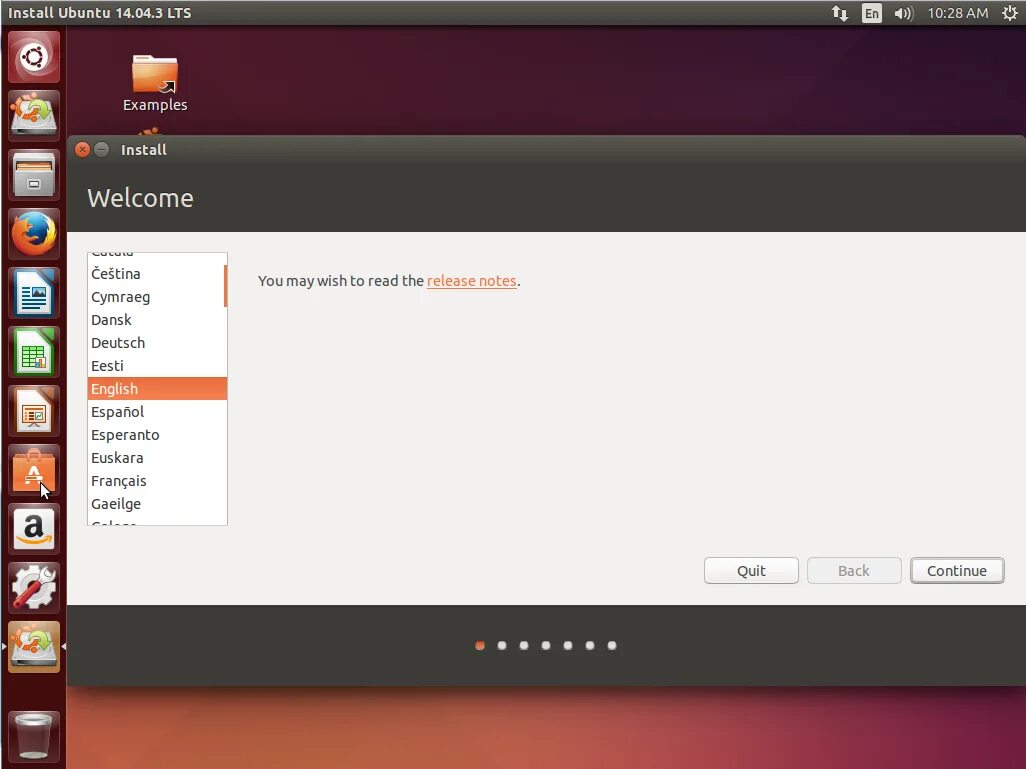Open the 10:28 AM clock menu

click(958, 13)
